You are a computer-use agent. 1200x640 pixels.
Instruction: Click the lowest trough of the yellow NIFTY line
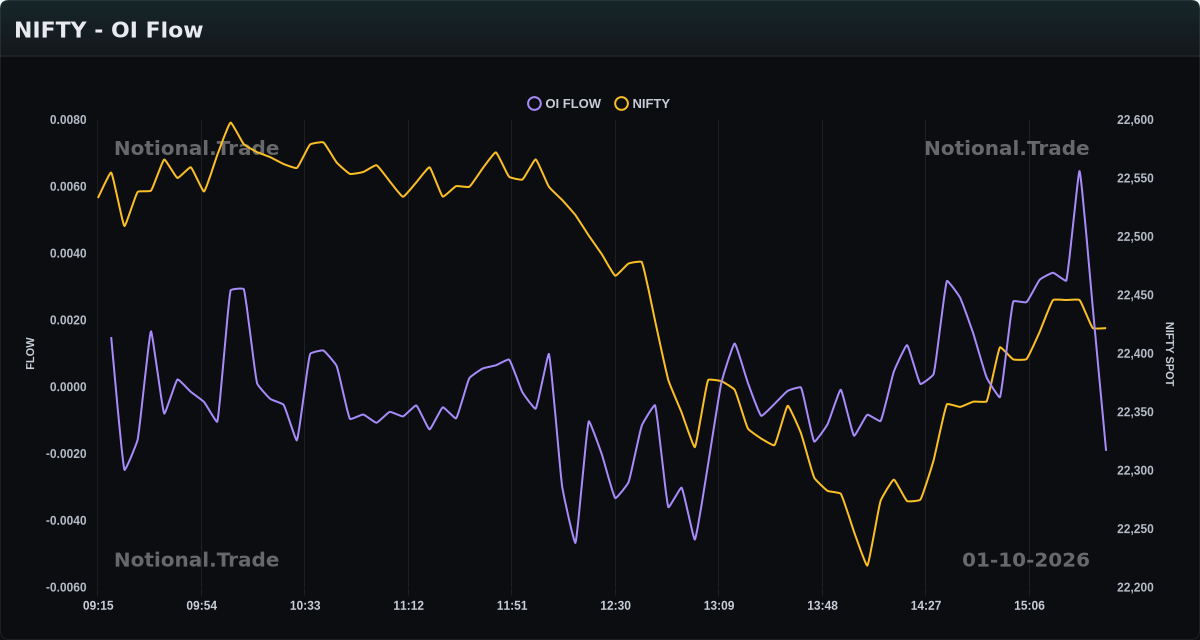click(x=867, y=565)
